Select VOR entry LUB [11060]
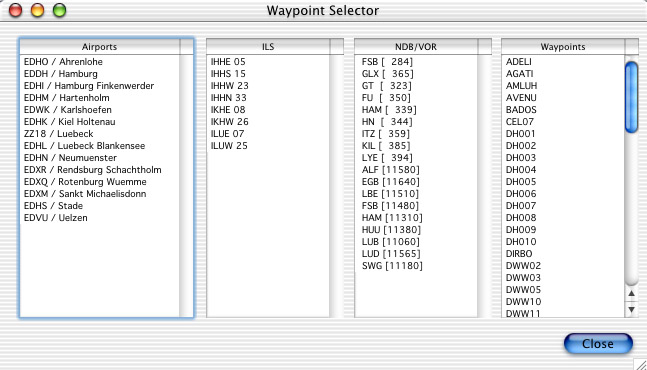Image resolution: width=647 pixels, height=370 pixels. pos(390,241)
